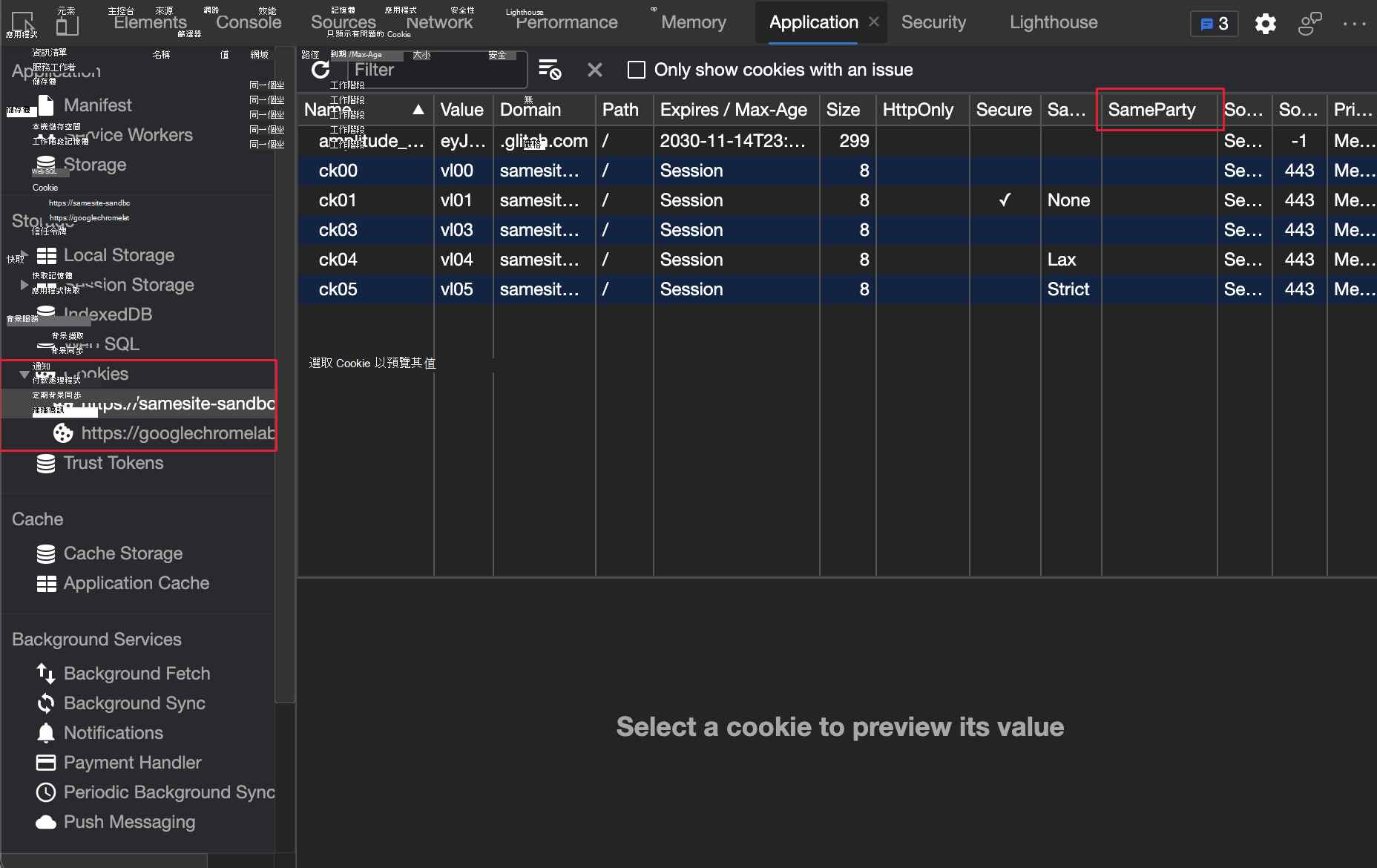Open the issues counter showing 3
The width and height of the screenshot is (1377, 868).
coord(1215,24)
